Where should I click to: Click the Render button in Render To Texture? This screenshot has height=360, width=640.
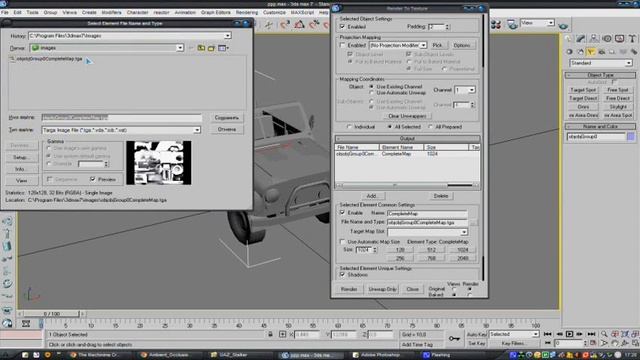click(349, 289)
